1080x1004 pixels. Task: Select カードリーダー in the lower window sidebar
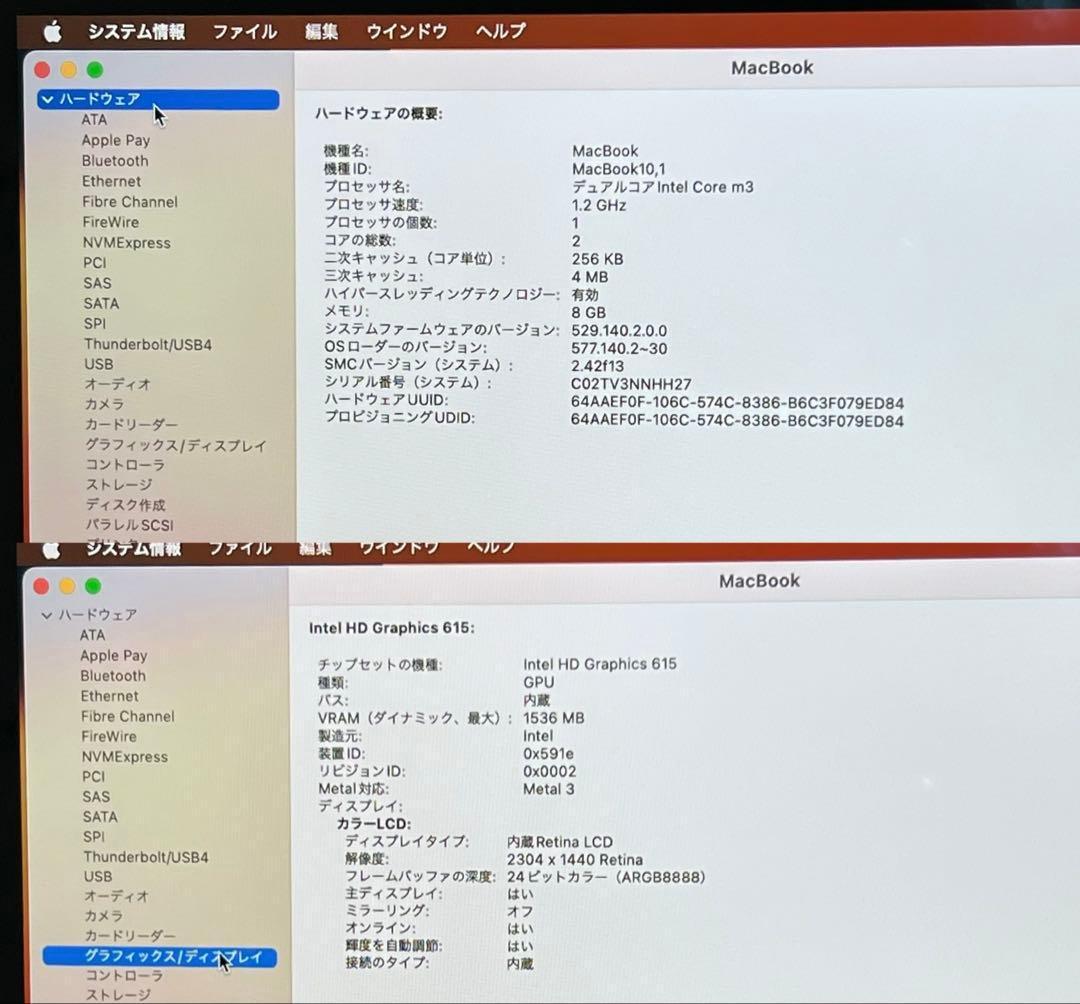point(129,936)
